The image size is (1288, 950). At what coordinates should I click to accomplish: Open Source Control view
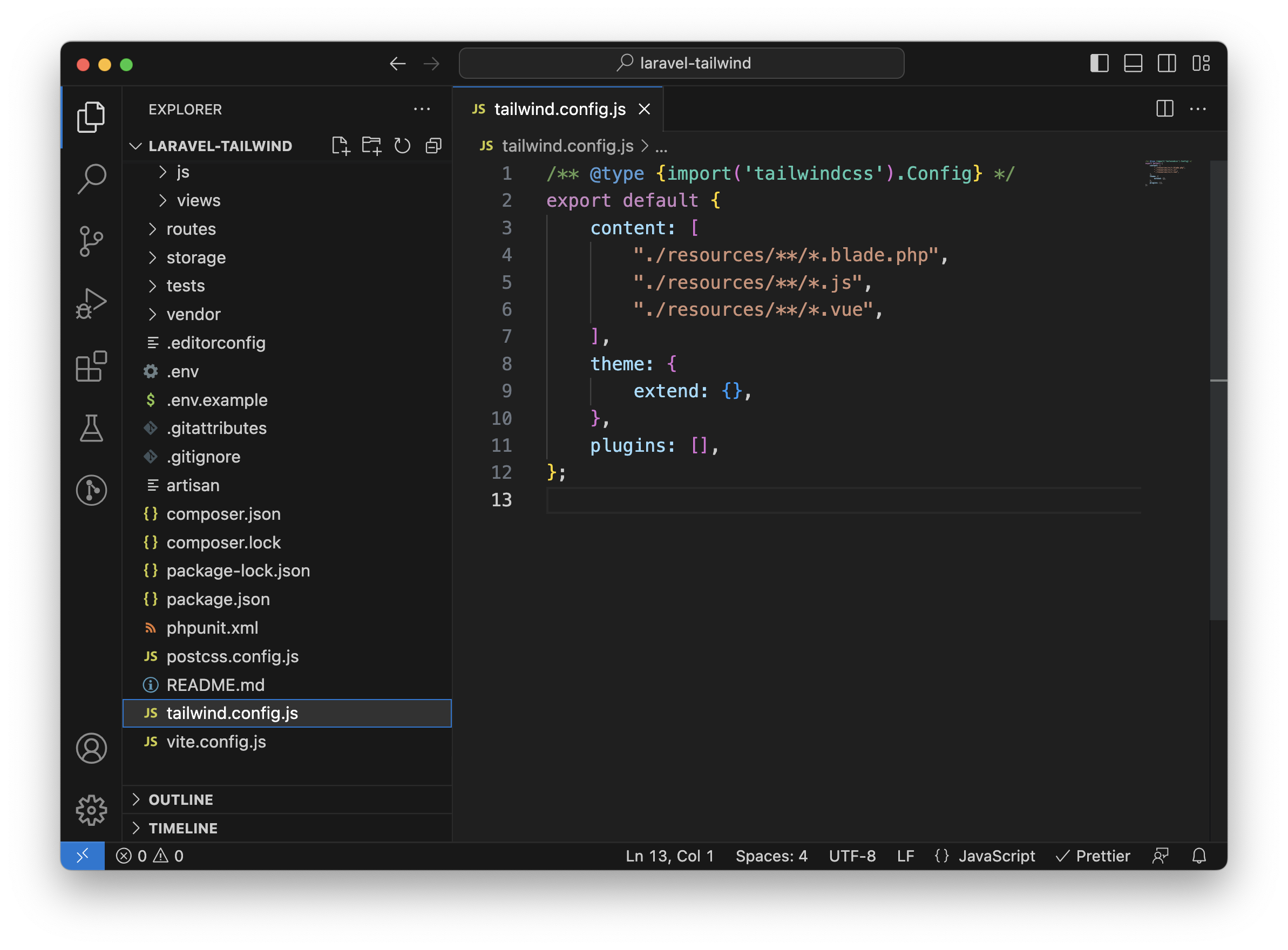[x=91, y=241]
